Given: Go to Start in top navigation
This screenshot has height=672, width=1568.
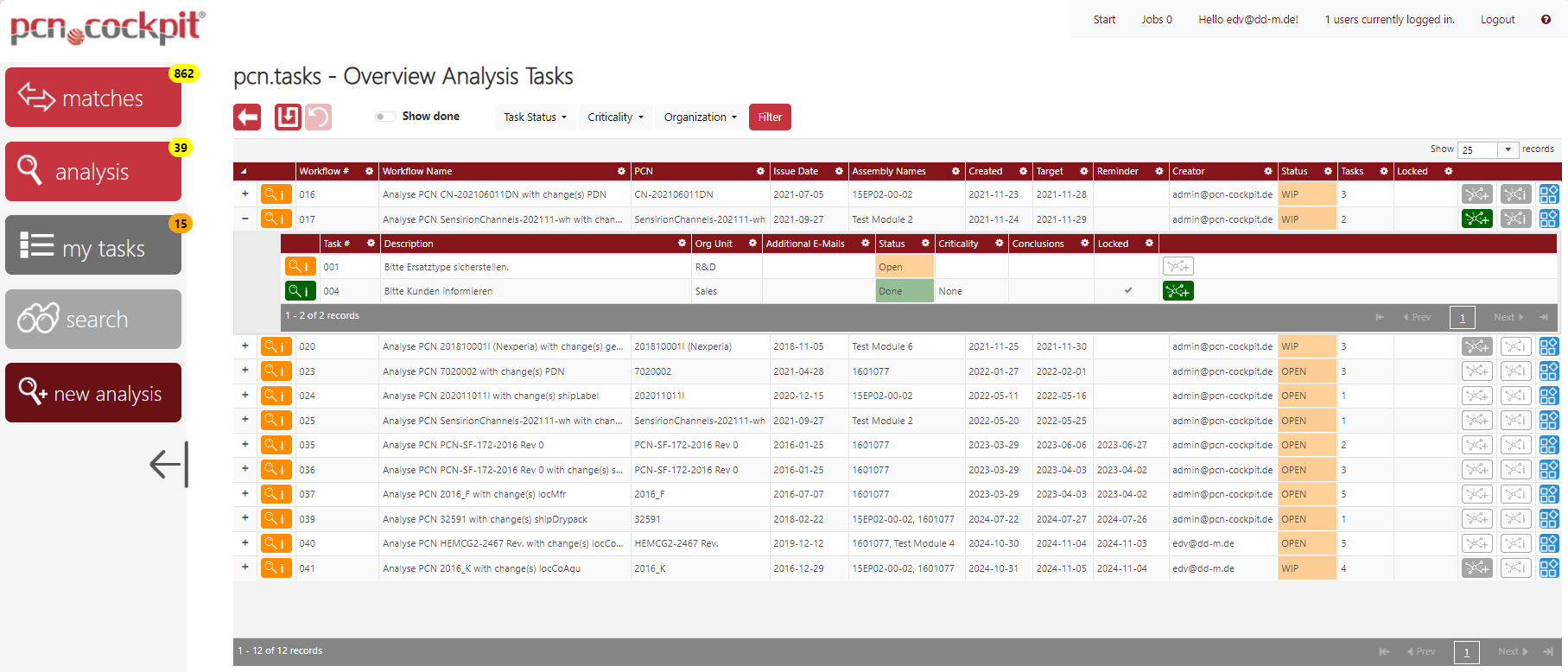Looking at the screenshot, I should [x=1104, y=19].
